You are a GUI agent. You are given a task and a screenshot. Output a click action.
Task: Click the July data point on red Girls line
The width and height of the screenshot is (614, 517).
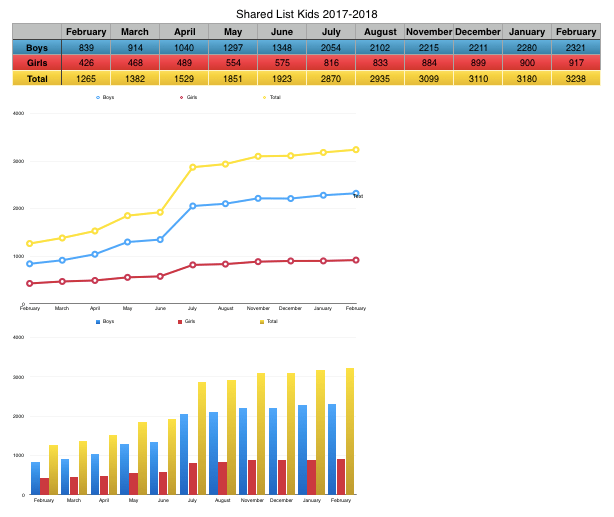pyautogui.click(x=193, y=265)
